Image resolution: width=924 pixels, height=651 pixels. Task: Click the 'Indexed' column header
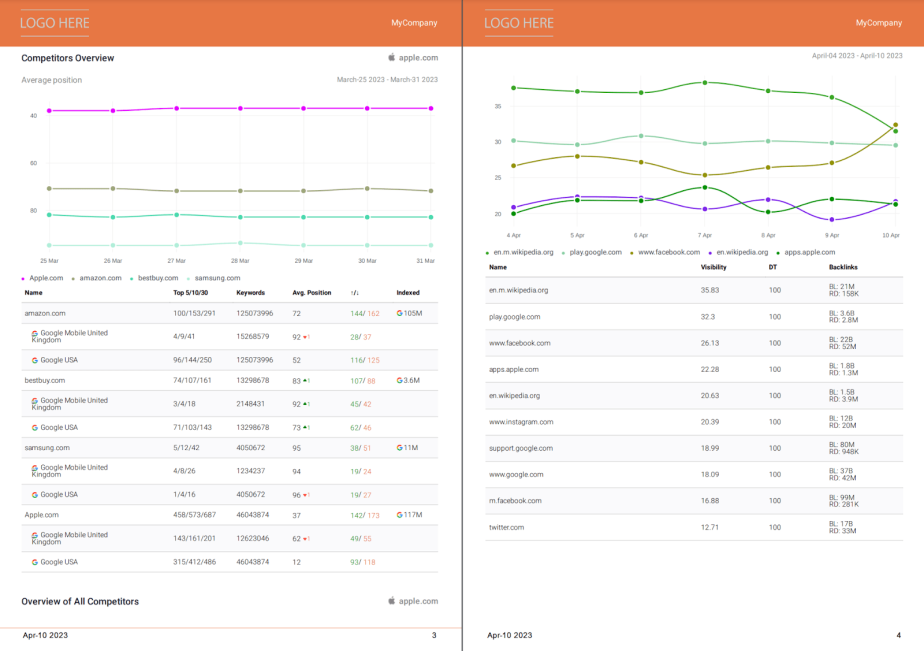(408, 293)
